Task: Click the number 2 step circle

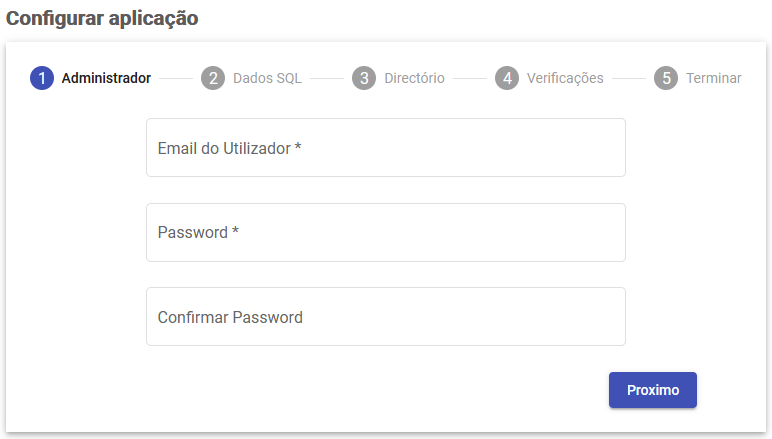Action: coord(212,78)
